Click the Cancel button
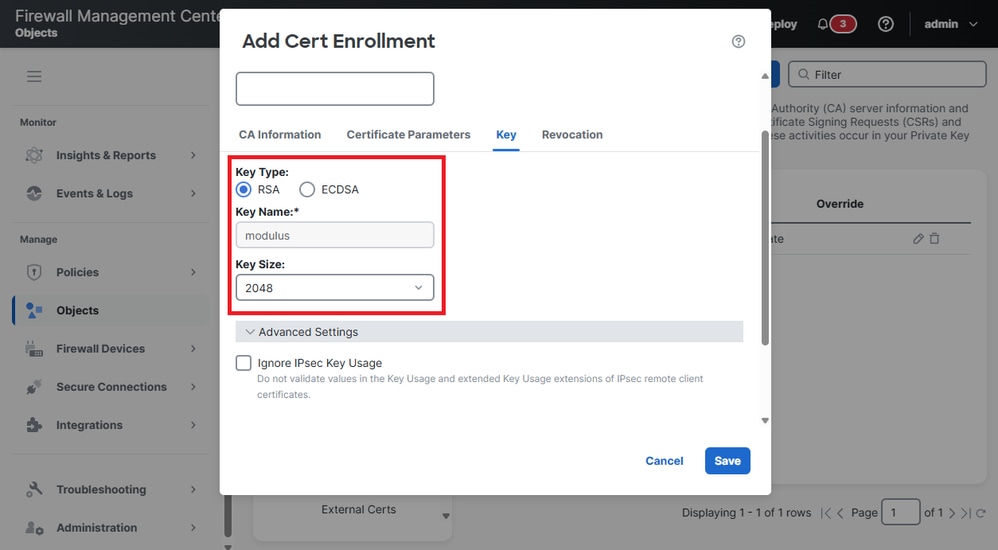Image resolution: width=998 pixels, height=550 pixels. 664,461
